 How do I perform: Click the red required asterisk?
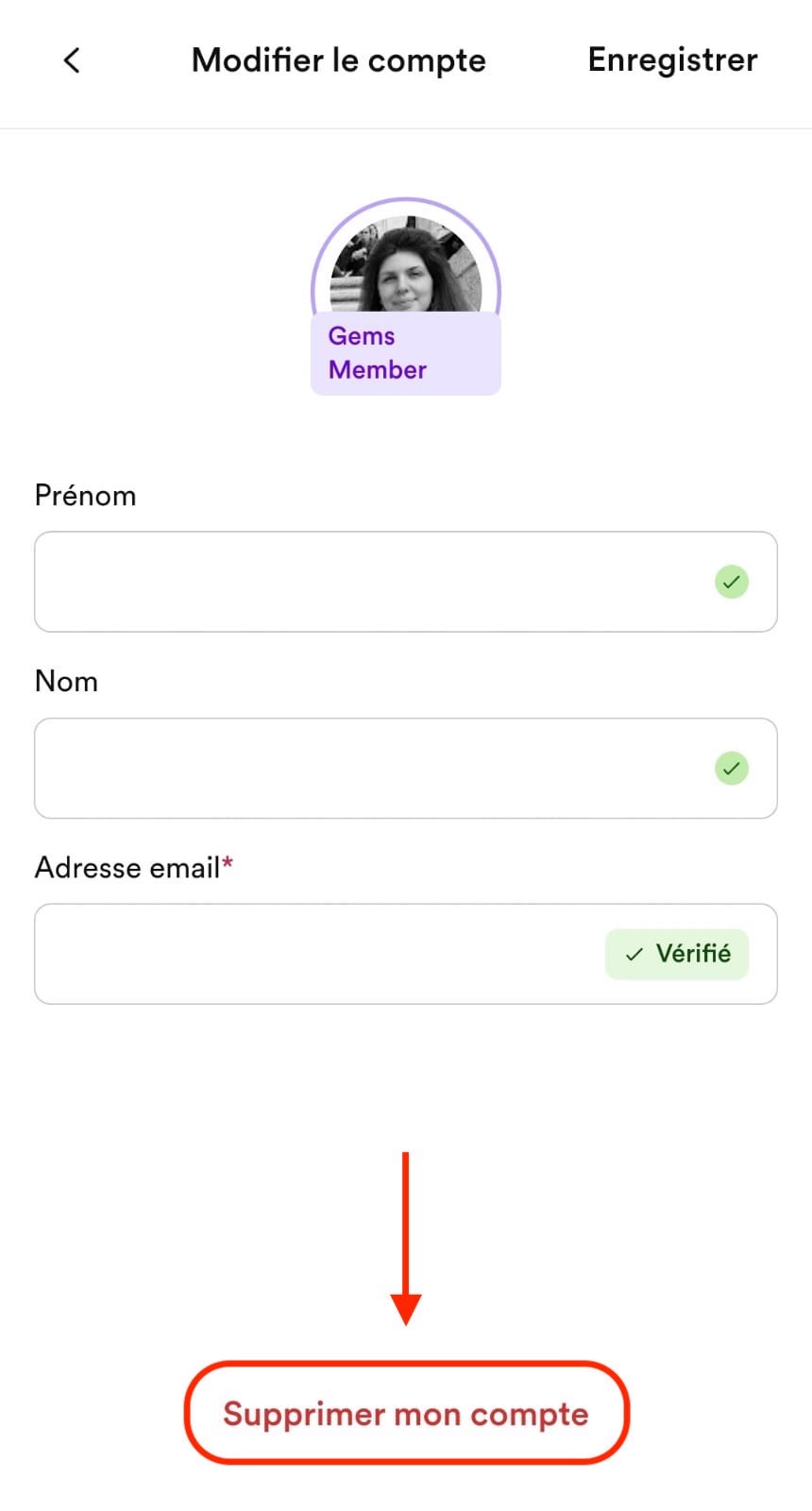coord(228,861)
